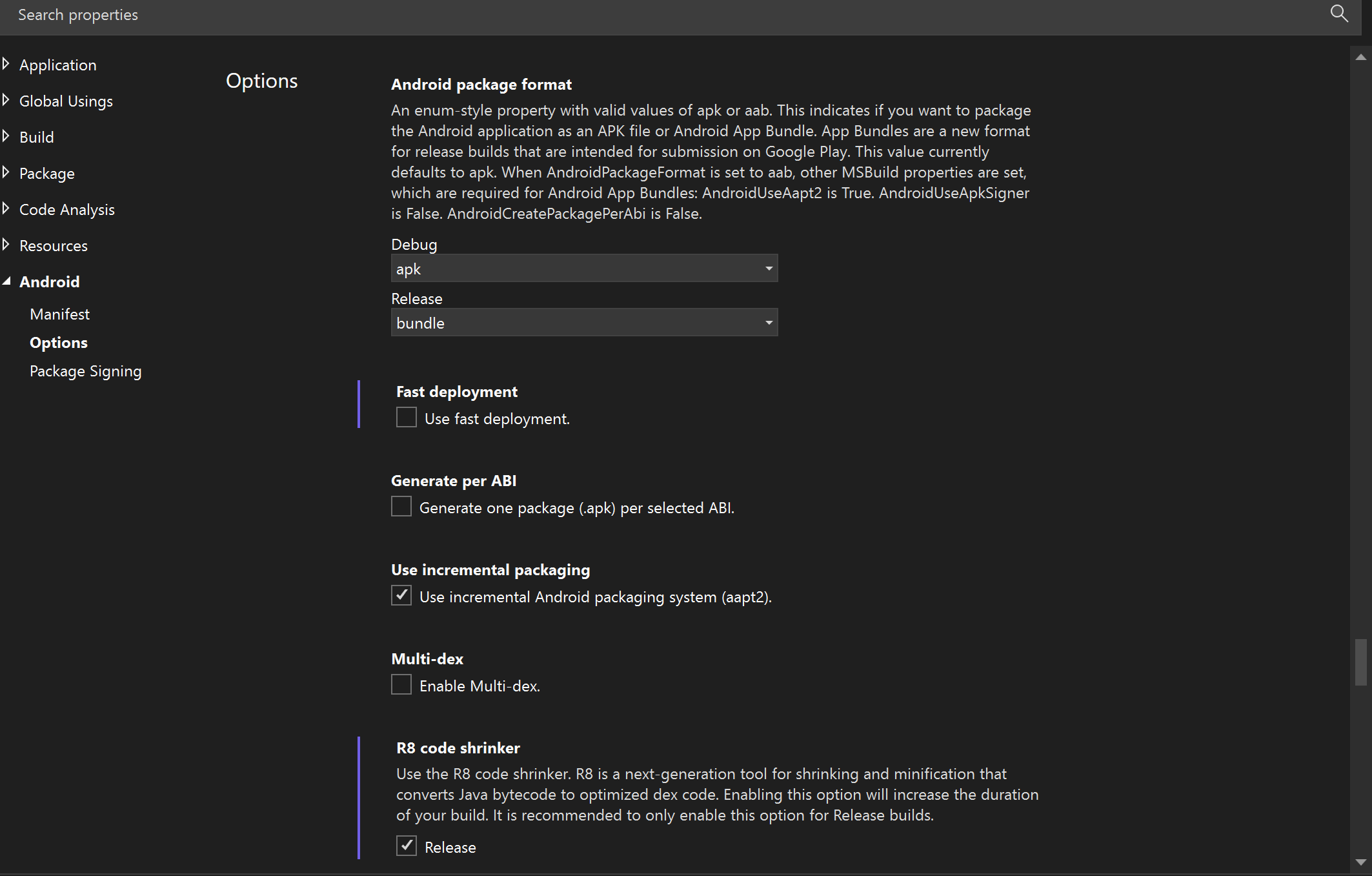The height and width of the screenshot is (876, 1372).
Task: Go to Package Signing page
Action: click(x=85, y=371)
